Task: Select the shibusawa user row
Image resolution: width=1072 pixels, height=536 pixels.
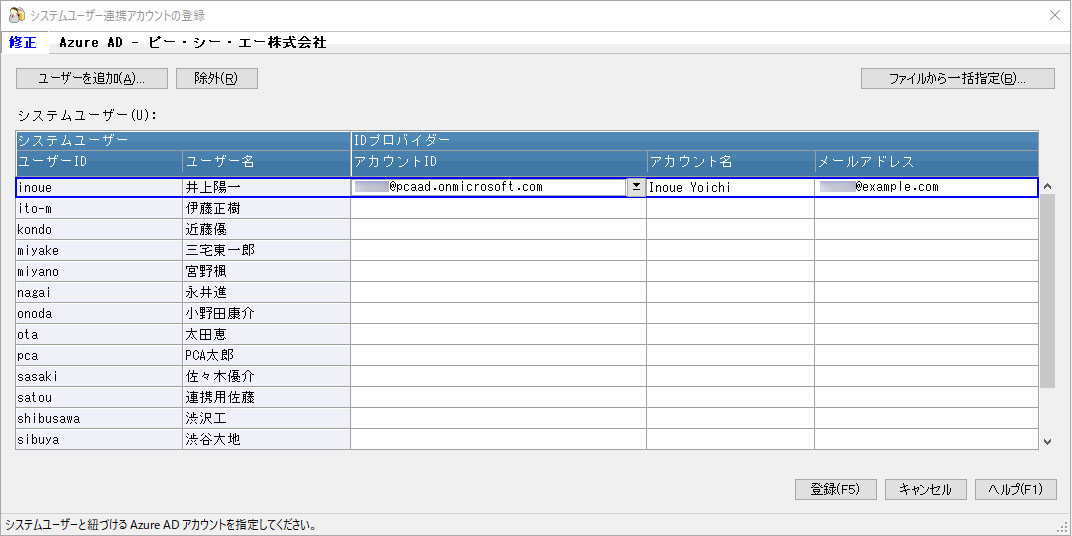Action: (x=99, y=418)
